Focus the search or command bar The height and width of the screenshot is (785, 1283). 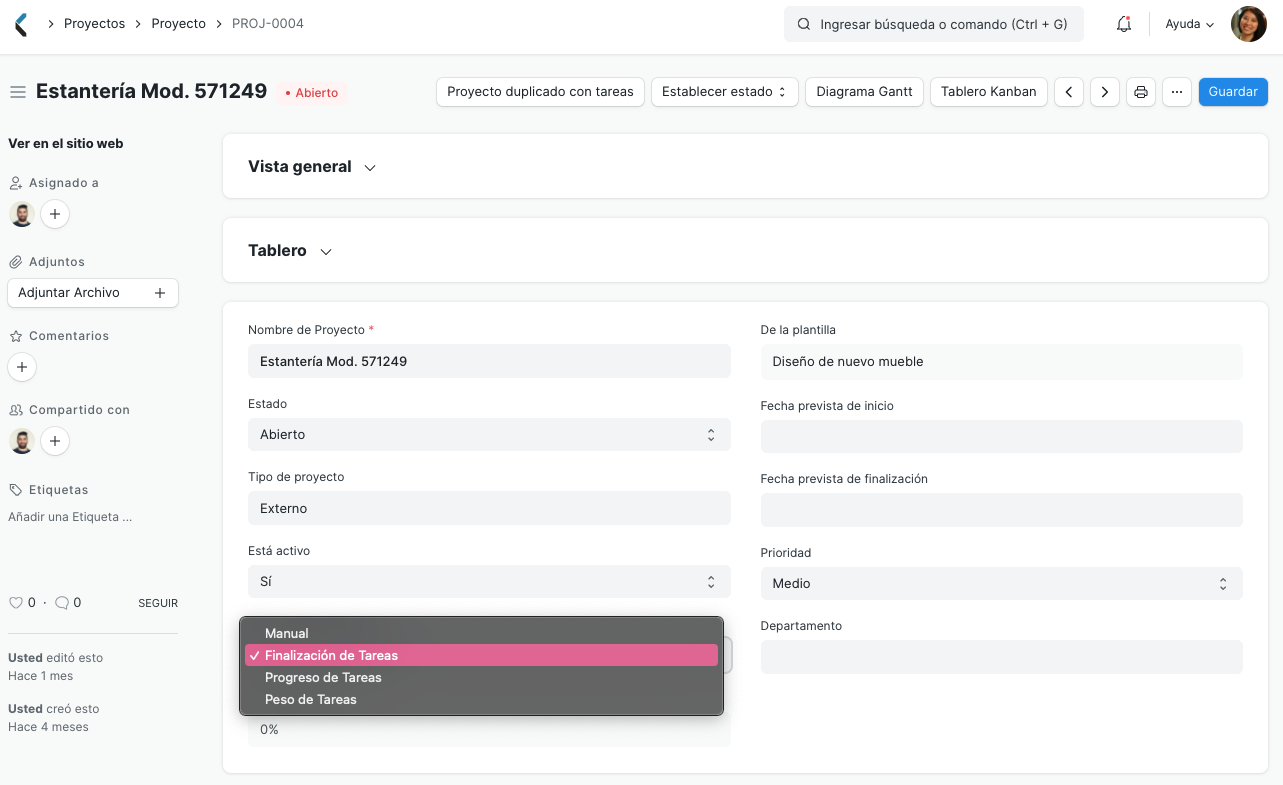coord(934,24)
